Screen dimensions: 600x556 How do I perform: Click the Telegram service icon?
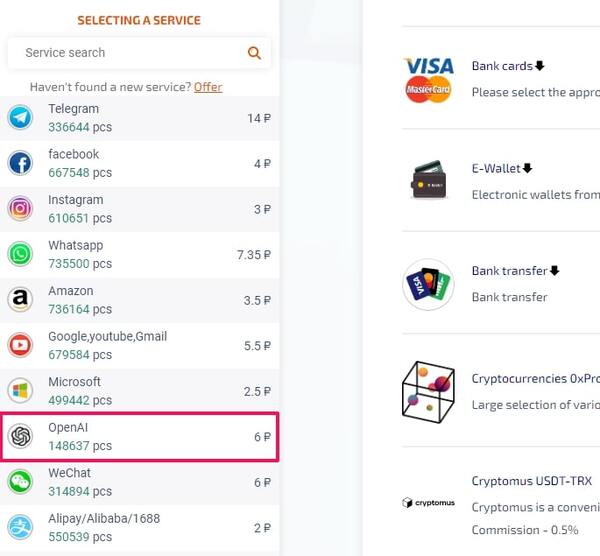20,117
